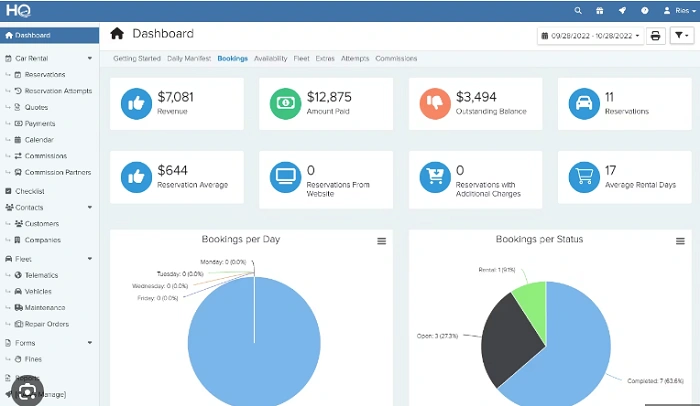
Task: Open the filter funnel dropdown
Action: click(681, 35)
